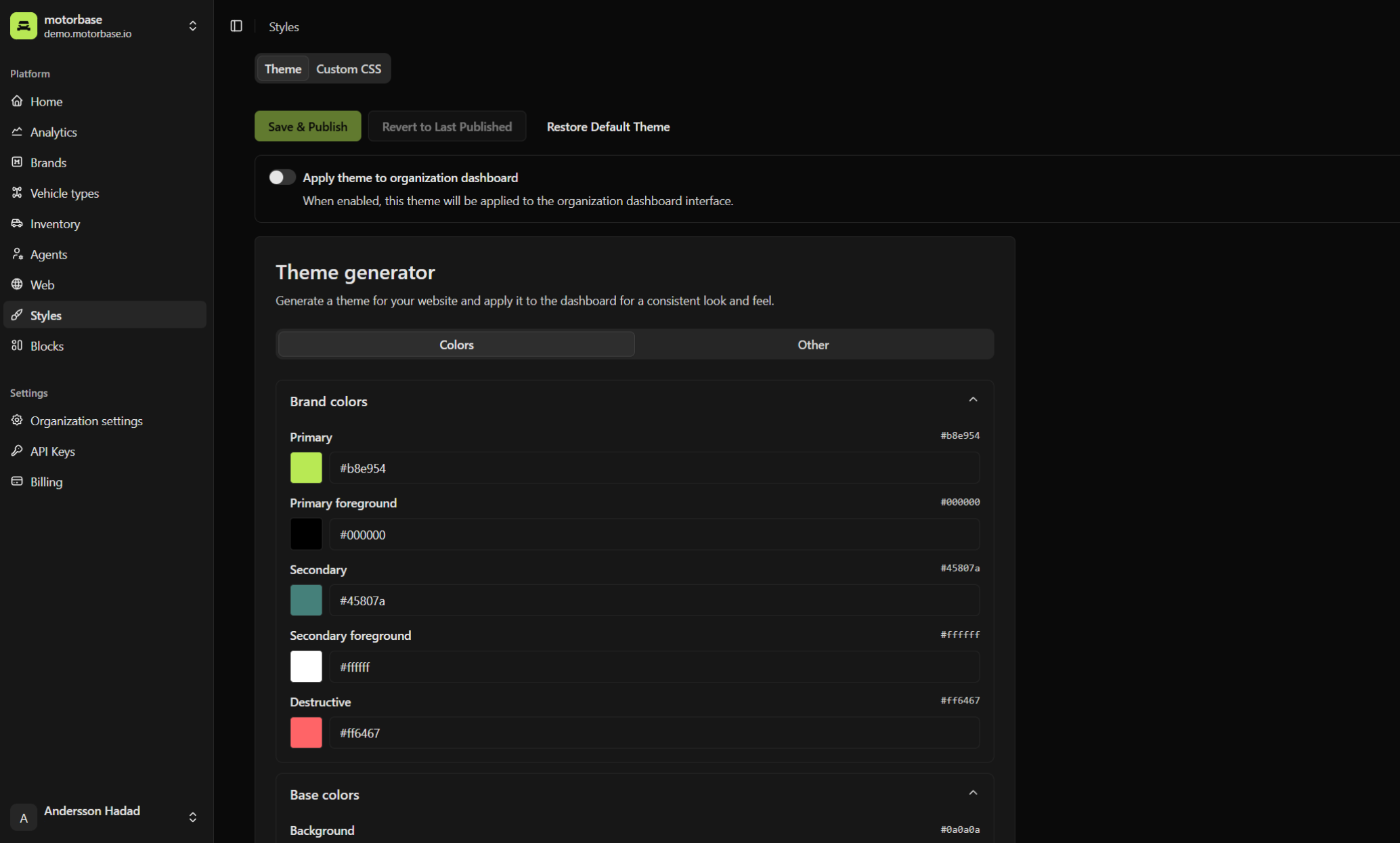Screen dimensions: 1400x843
Task: Click the Primary hex input #b8e954
Action: 654,468
